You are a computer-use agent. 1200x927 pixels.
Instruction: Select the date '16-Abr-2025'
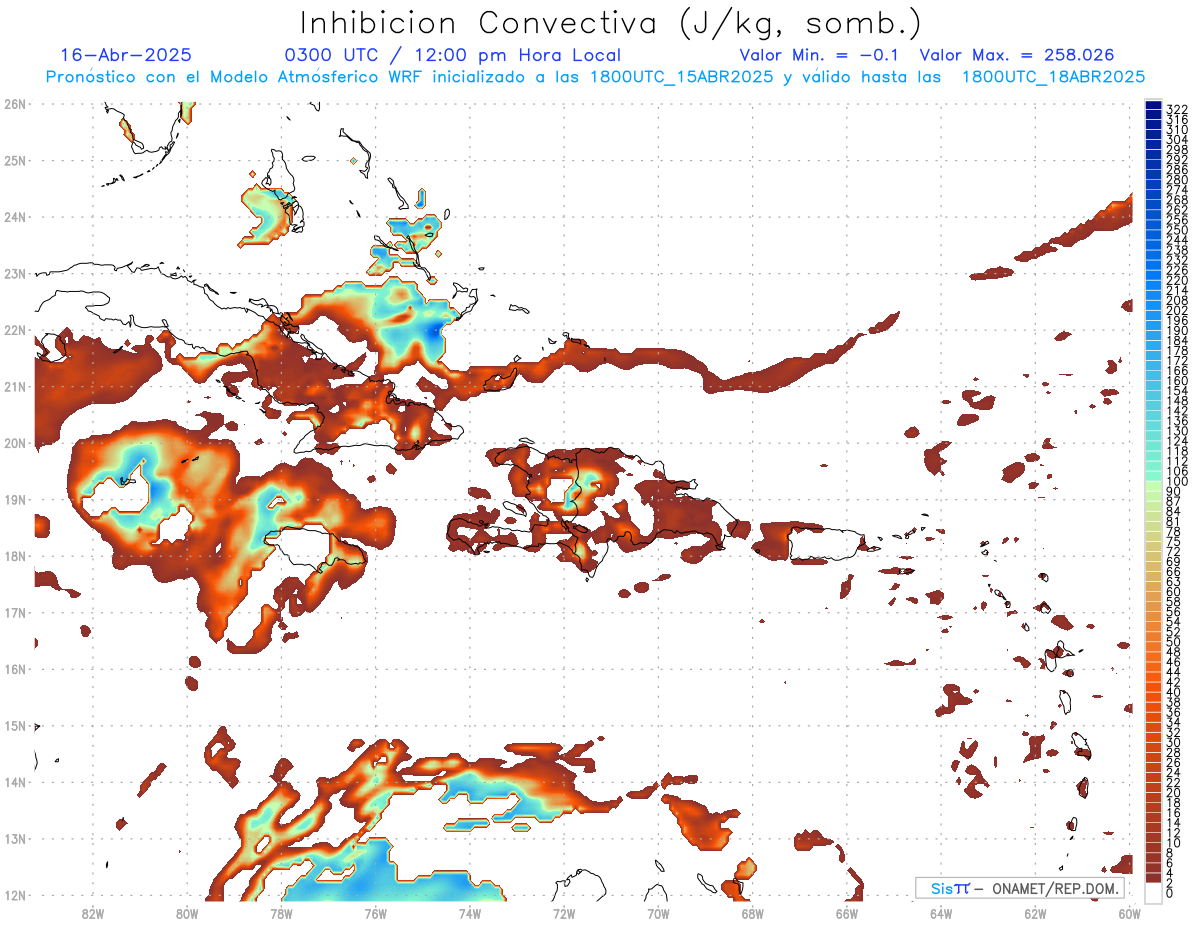click(x=126, y=56)
